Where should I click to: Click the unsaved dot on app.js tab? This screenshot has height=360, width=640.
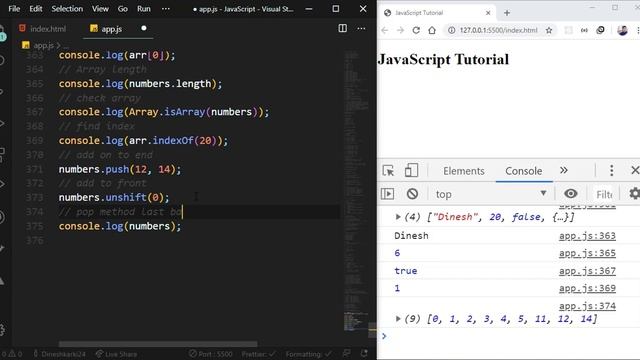pos(144,28)
